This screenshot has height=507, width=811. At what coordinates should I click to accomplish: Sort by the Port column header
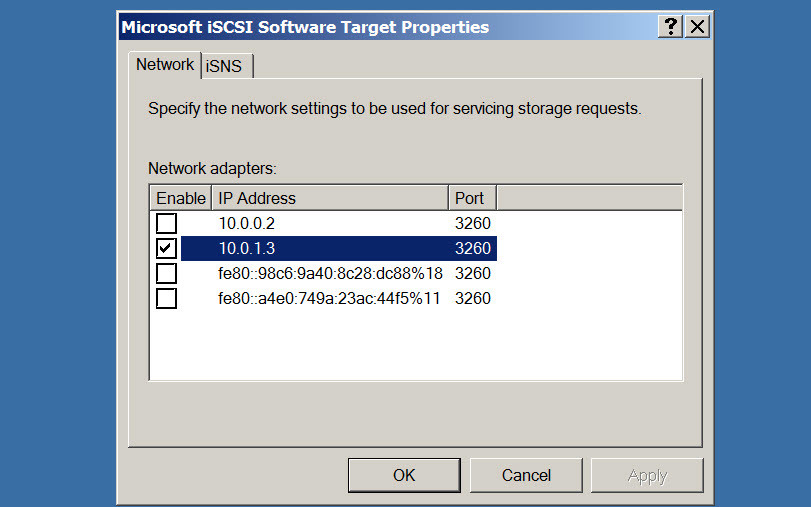472,198
